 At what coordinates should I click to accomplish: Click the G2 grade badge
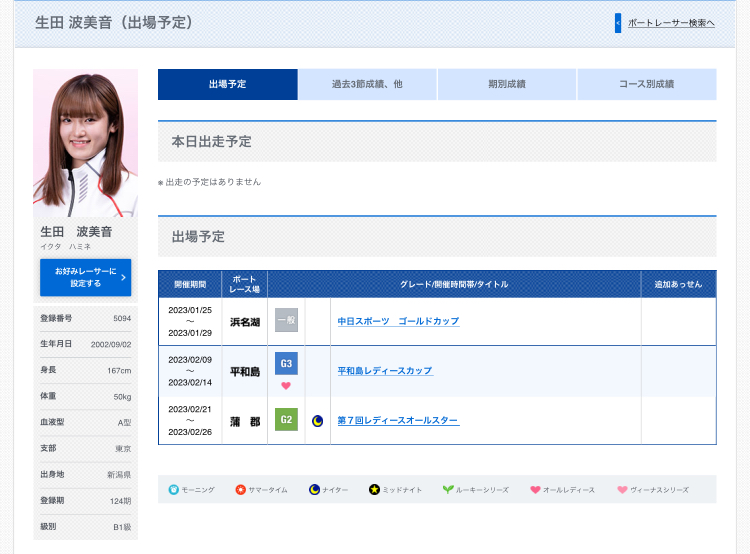pyautogui.click(x=286, y=420)
